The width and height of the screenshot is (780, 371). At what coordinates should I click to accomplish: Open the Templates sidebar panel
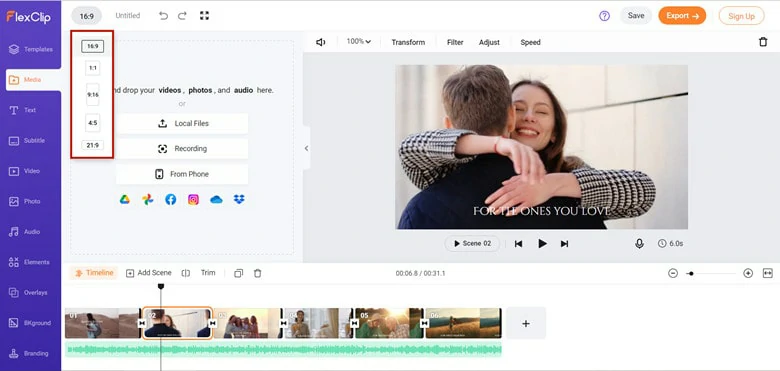pyautogui.click(x=30, y=49)
